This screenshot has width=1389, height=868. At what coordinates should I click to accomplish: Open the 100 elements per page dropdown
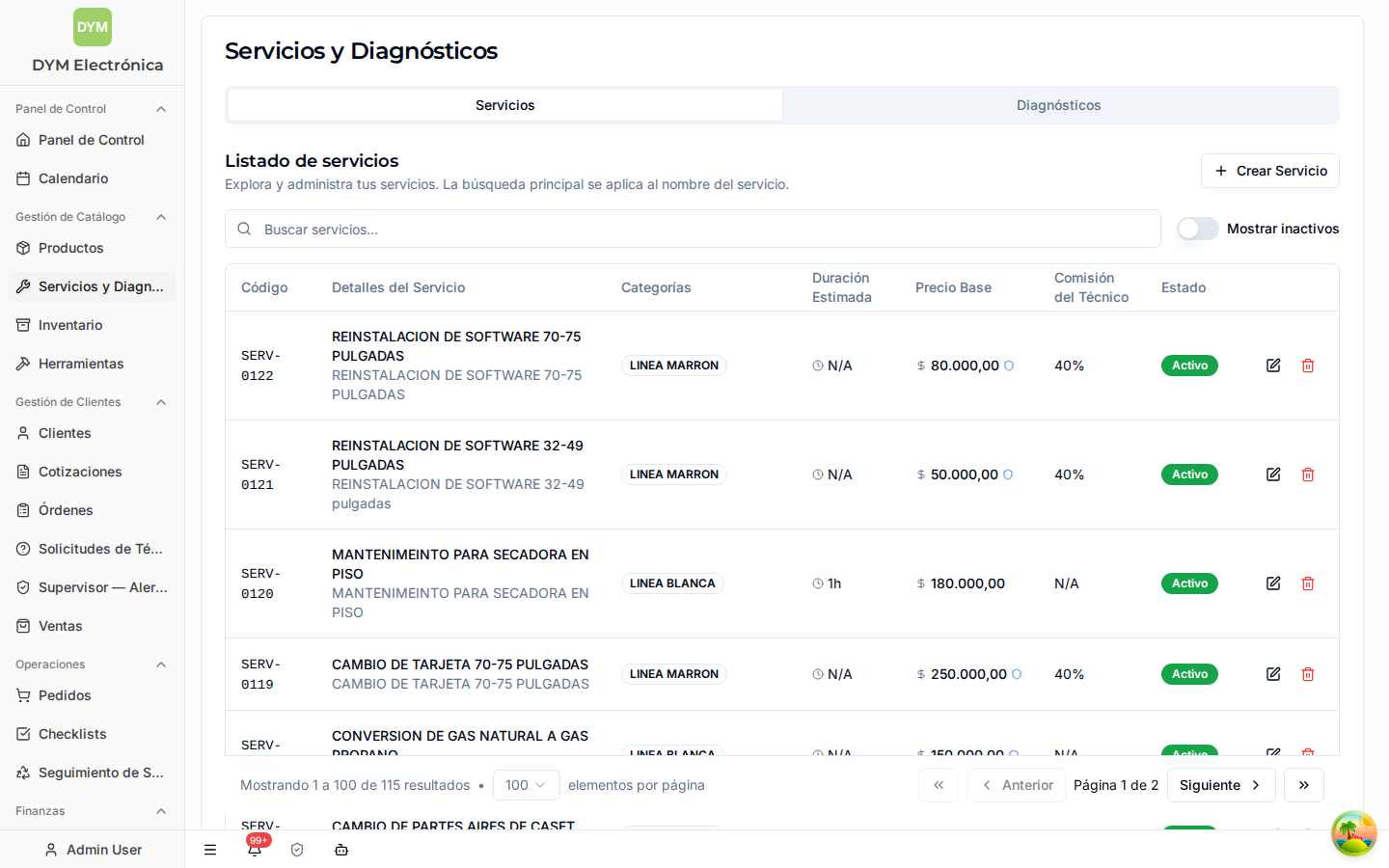(526, 785)
